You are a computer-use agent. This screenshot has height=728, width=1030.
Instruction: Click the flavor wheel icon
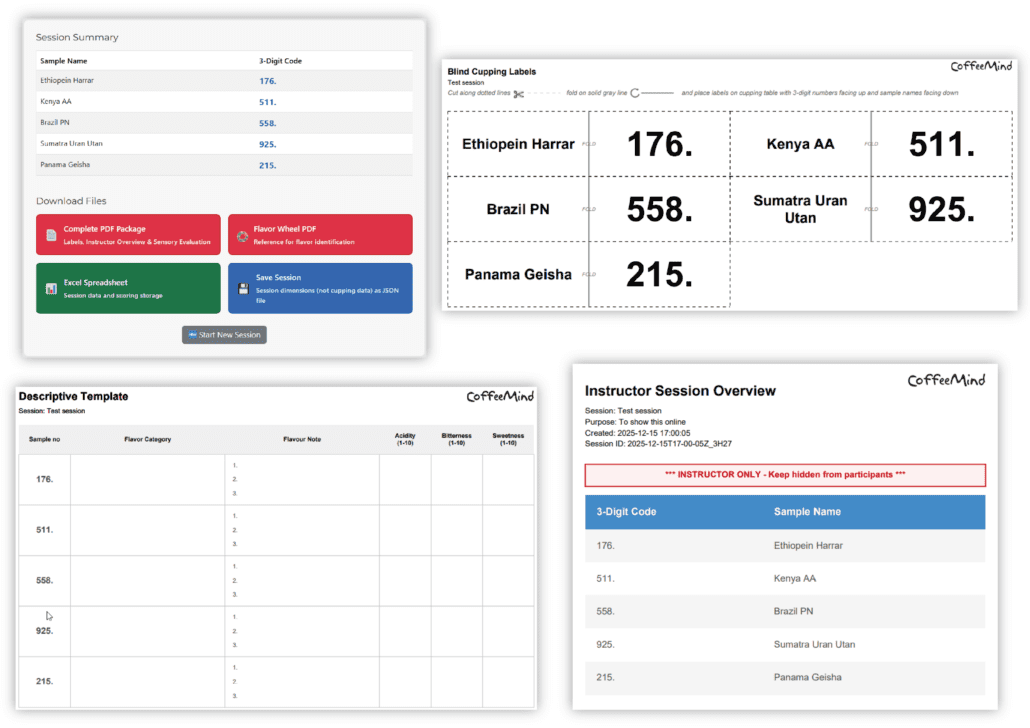[242, 236]
